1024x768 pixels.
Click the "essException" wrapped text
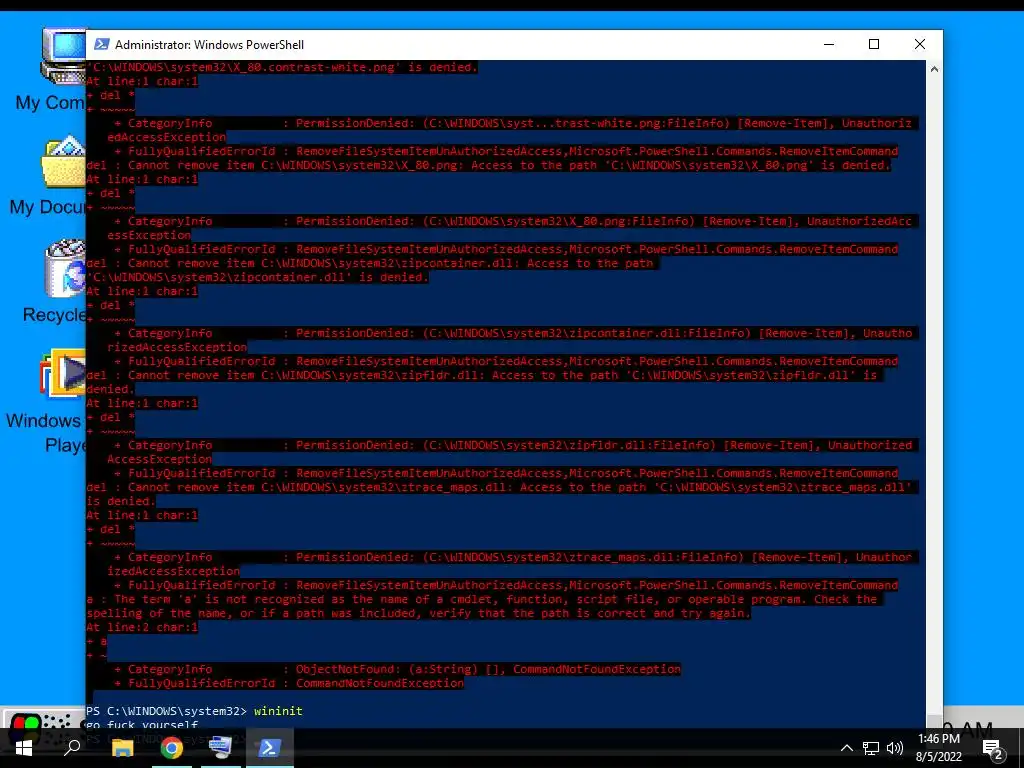pyautogui.click(x=149, y=235)
